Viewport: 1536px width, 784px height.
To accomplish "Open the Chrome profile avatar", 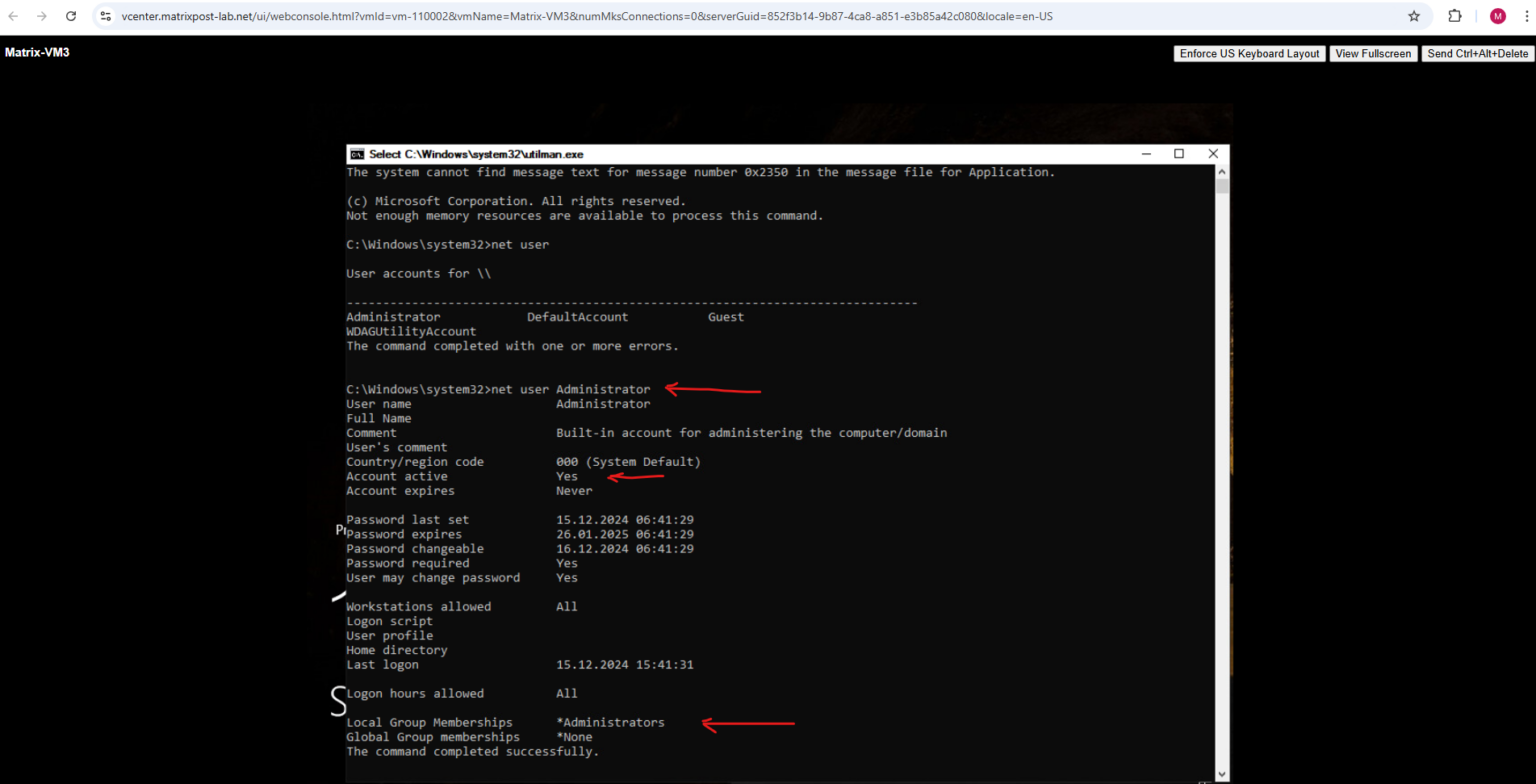I will 1497,16.
